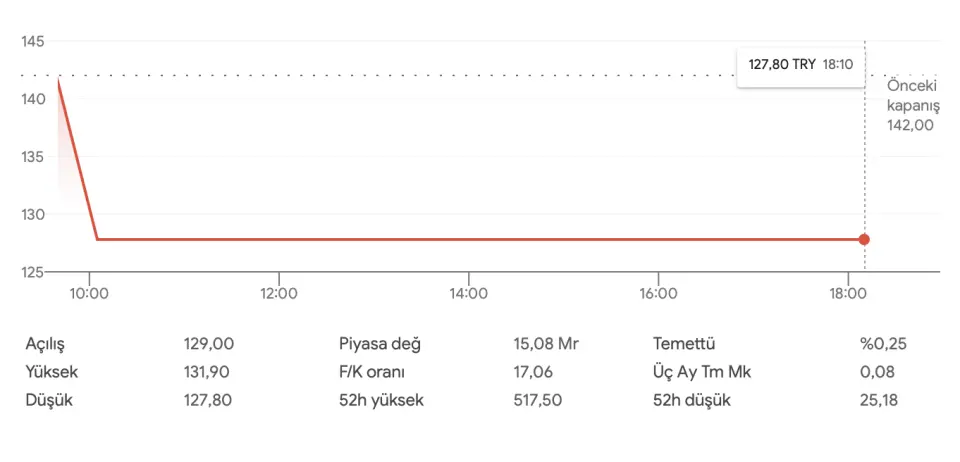The image size is (960, 462).
Task: Click the Yüksek value 131,90
Action: (208, 372)
